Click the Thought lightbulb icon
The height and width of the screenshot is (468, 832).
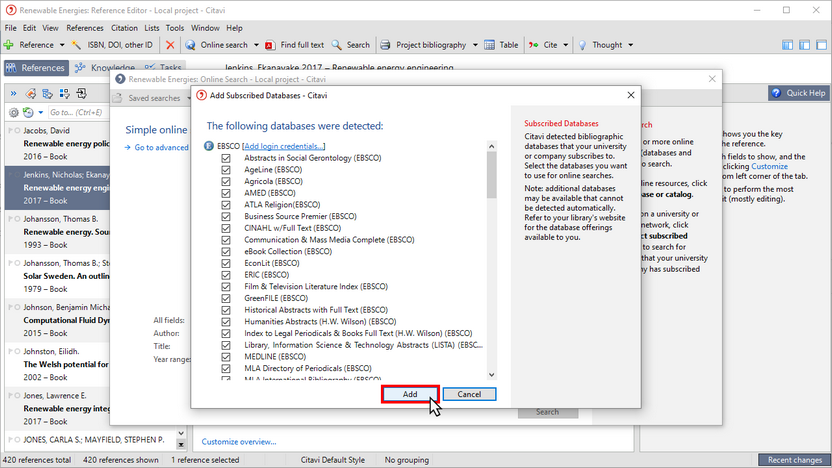(582, 45)
